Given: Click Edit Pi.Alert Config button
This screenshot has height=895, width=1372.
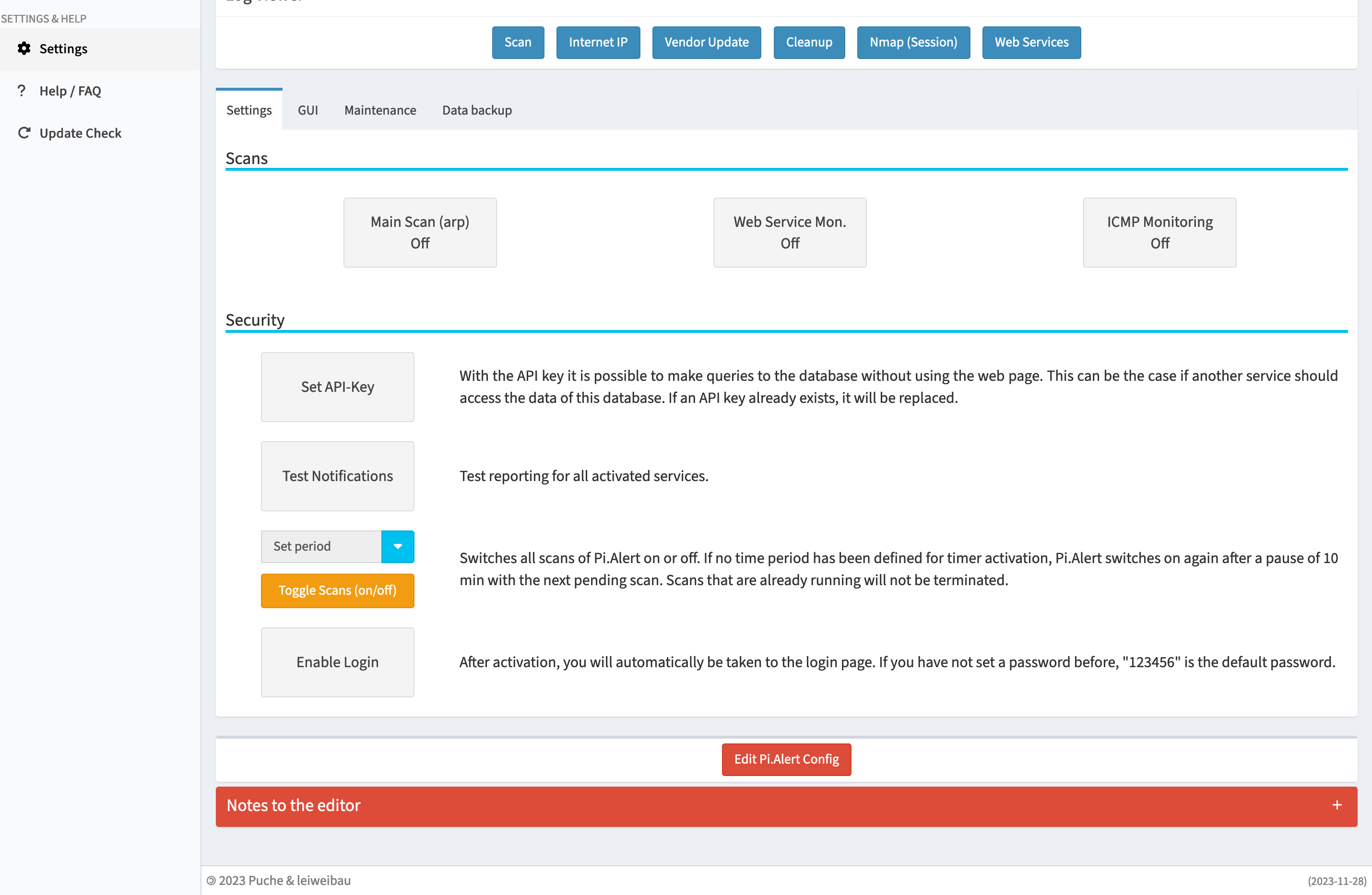Looking at the screenshot, I should tap(786, 759).
